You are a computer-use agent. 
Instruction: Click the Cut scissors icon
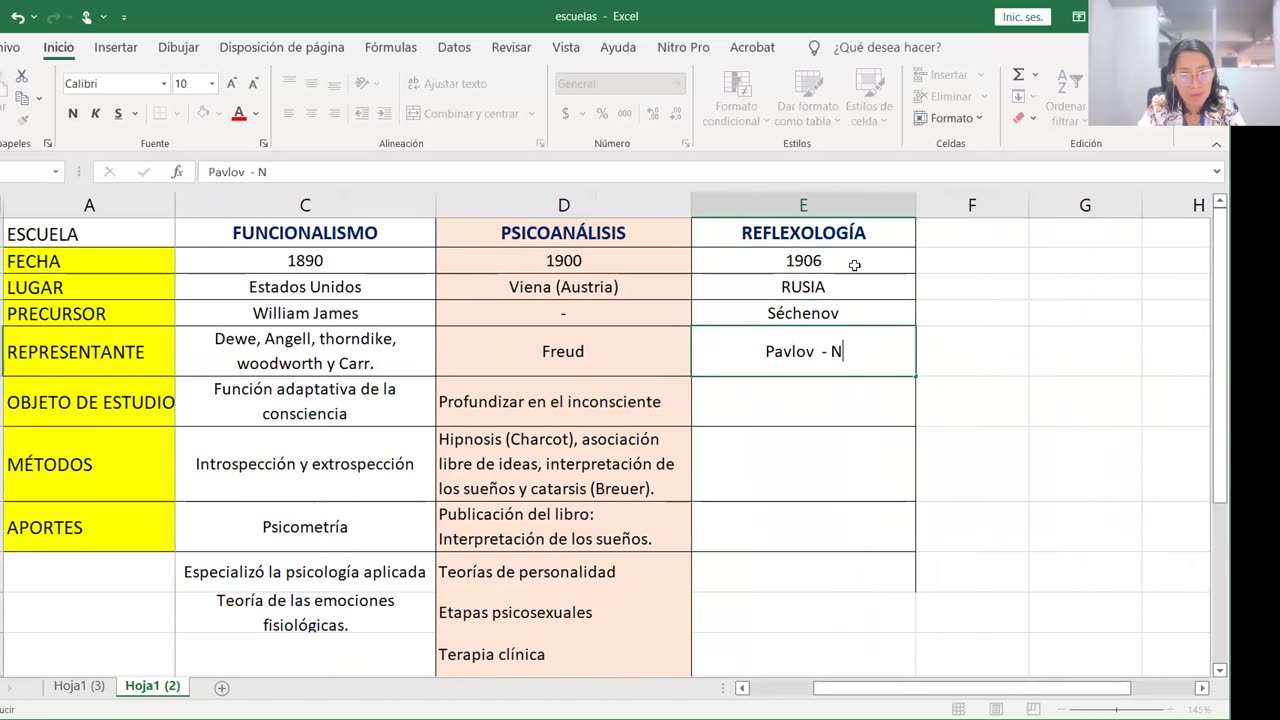pos(21,76)
